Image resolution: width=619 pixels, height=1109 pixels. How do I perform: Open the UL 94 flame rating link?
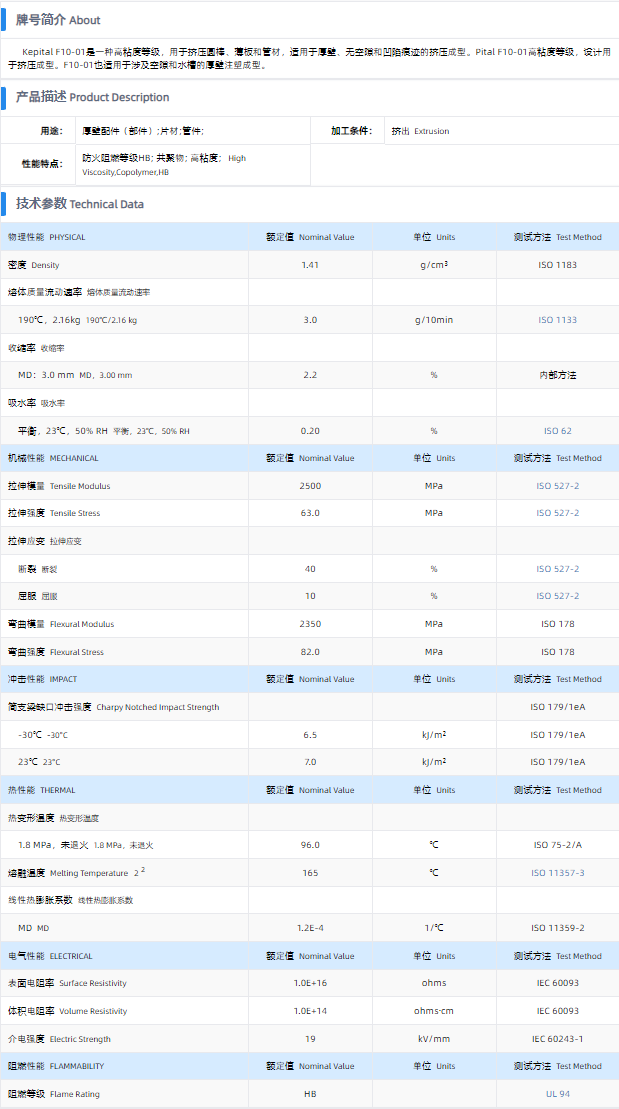point(557,1094)
